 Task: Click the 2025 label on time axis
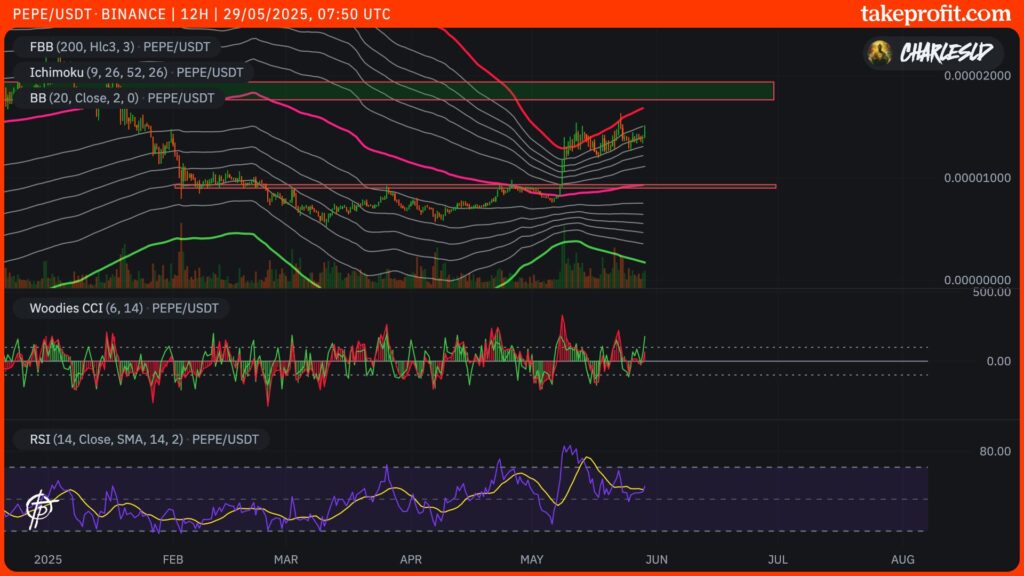click(48, 560)
